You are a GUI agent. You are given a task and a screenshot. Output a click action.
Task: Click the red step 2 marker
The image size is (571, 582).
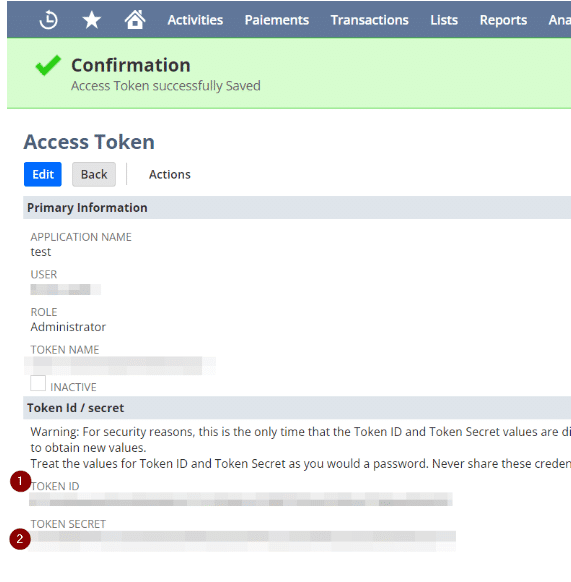click(20, 539)
